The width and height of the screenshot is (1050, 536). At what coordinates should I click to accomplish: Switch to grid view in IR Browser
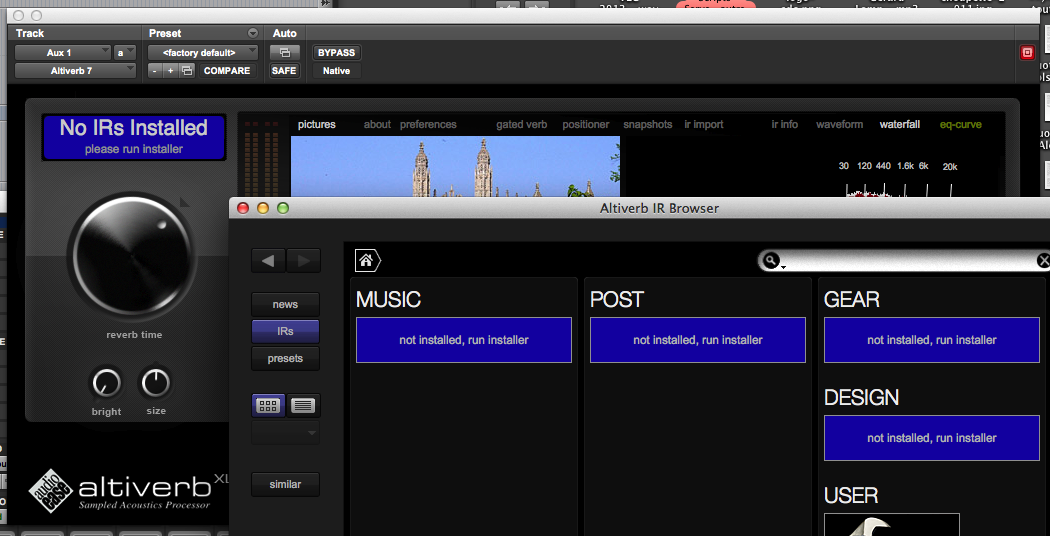pos(268,405)
